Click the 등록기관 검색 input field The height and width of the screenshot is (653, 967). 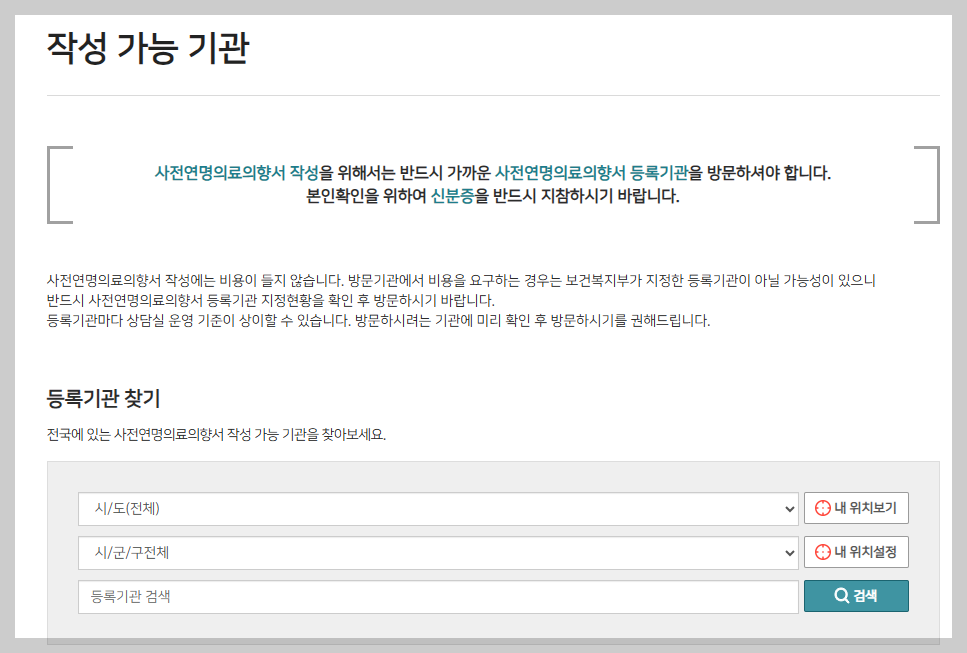(x=438, y=596)
